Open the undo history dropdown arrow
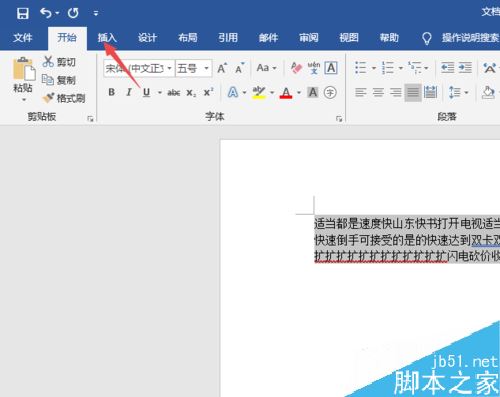The width and height of the screenshot is (500, 397). [x=57, y=13]
